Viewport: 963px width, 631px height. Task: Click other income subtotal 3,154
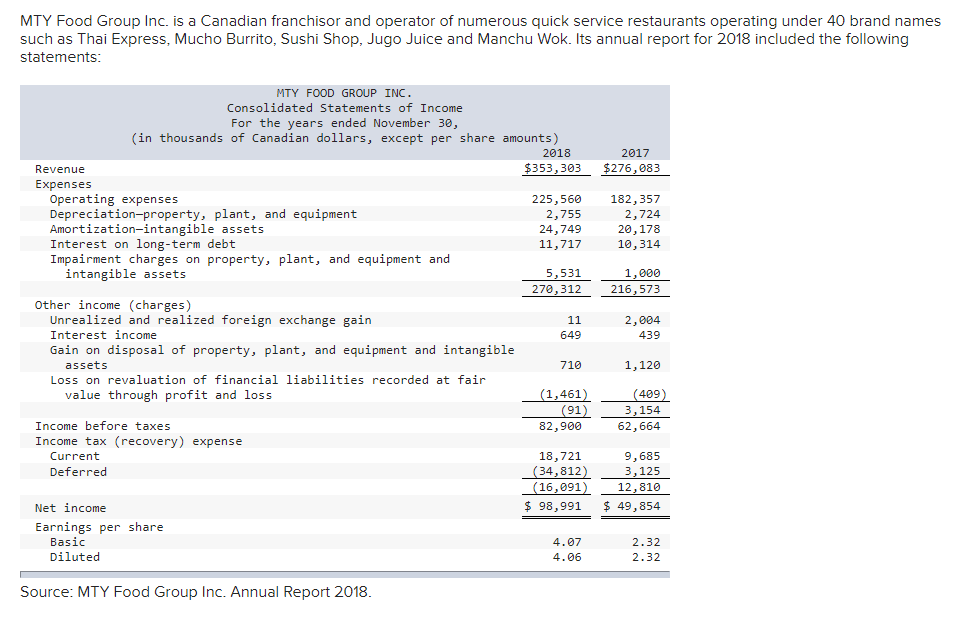(x=642, y=410)
